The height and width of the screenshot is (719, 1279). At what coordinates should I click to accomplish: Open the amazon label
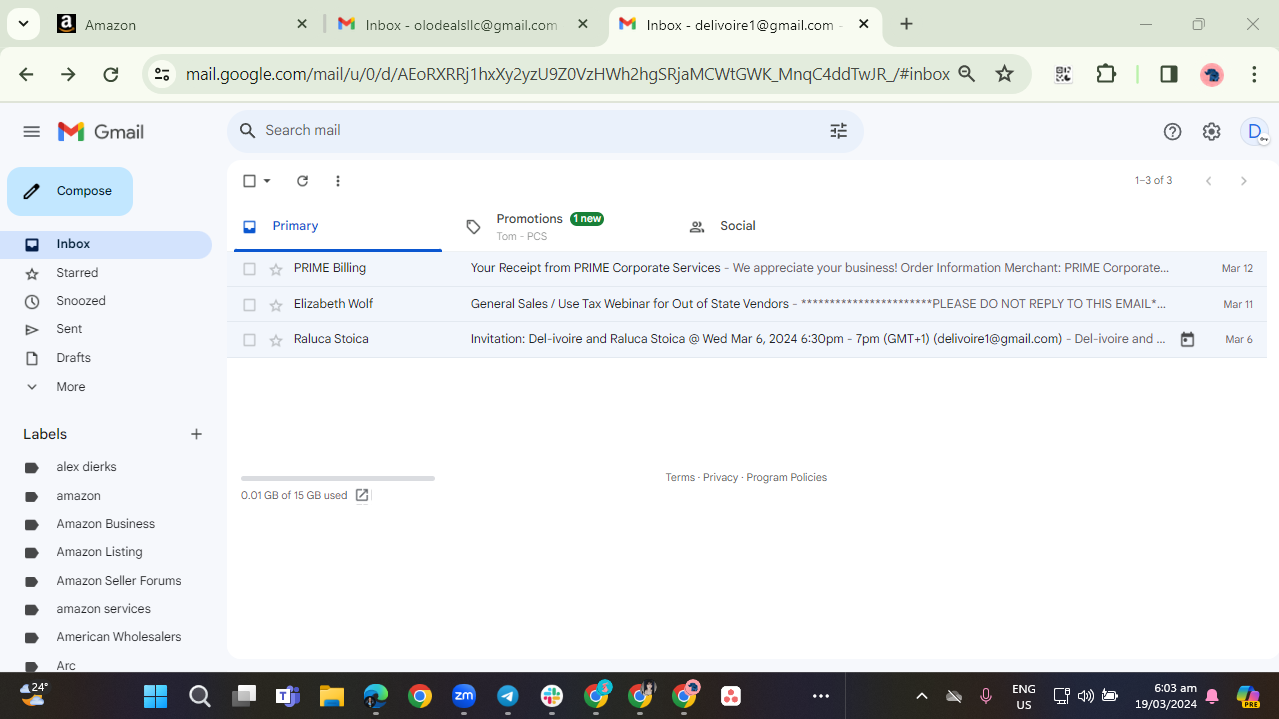click(78, 496)
